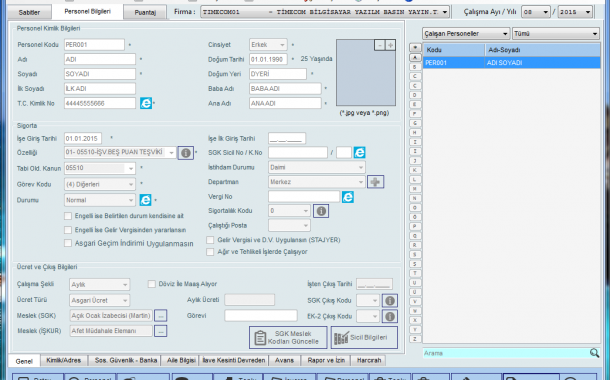Click the e icon beside SGK Sicil No
610x380 pixels.
tap(359, 152)
